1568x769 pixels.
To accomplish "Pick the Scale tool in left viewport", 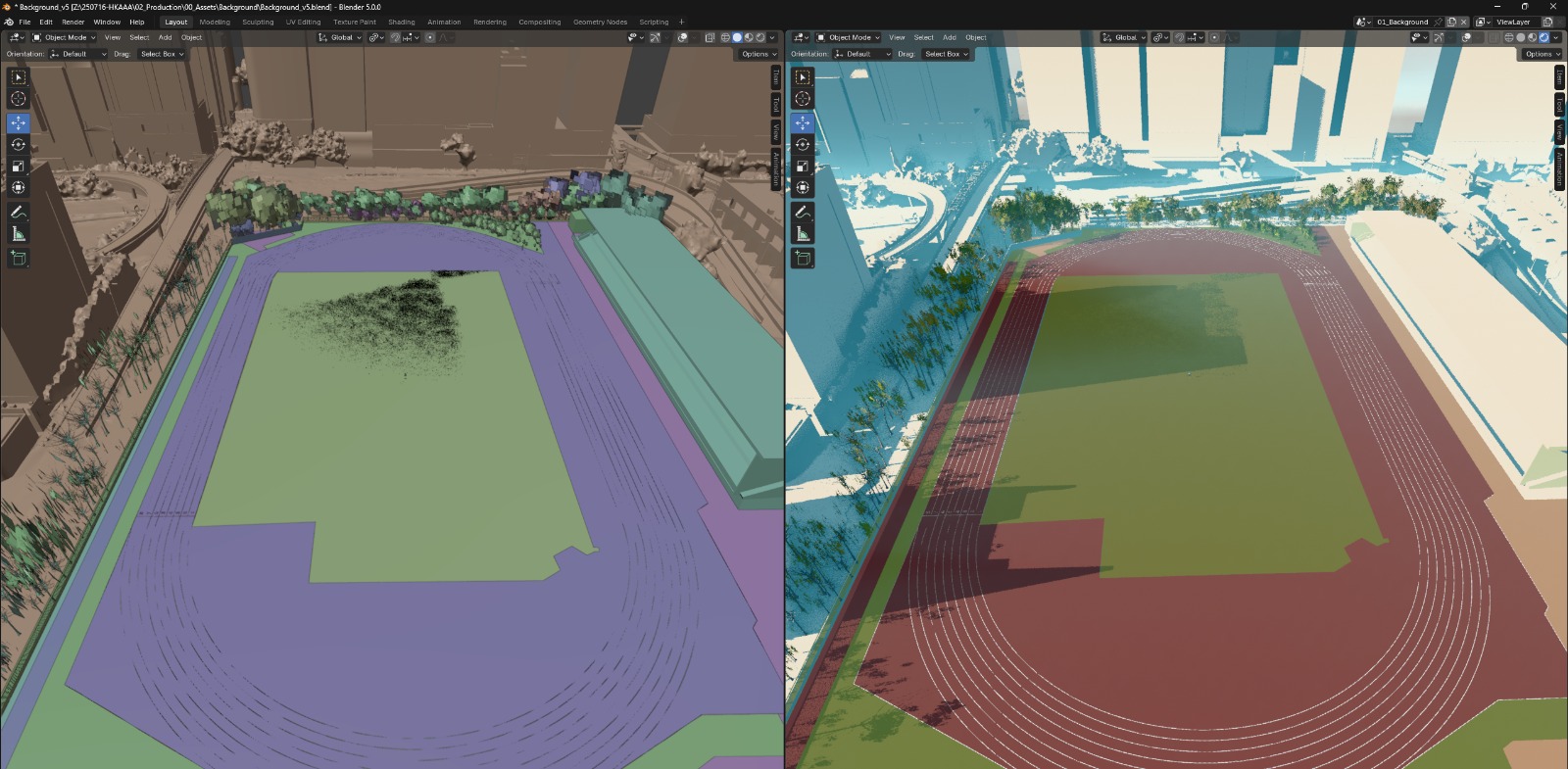I will click(18, 166).
